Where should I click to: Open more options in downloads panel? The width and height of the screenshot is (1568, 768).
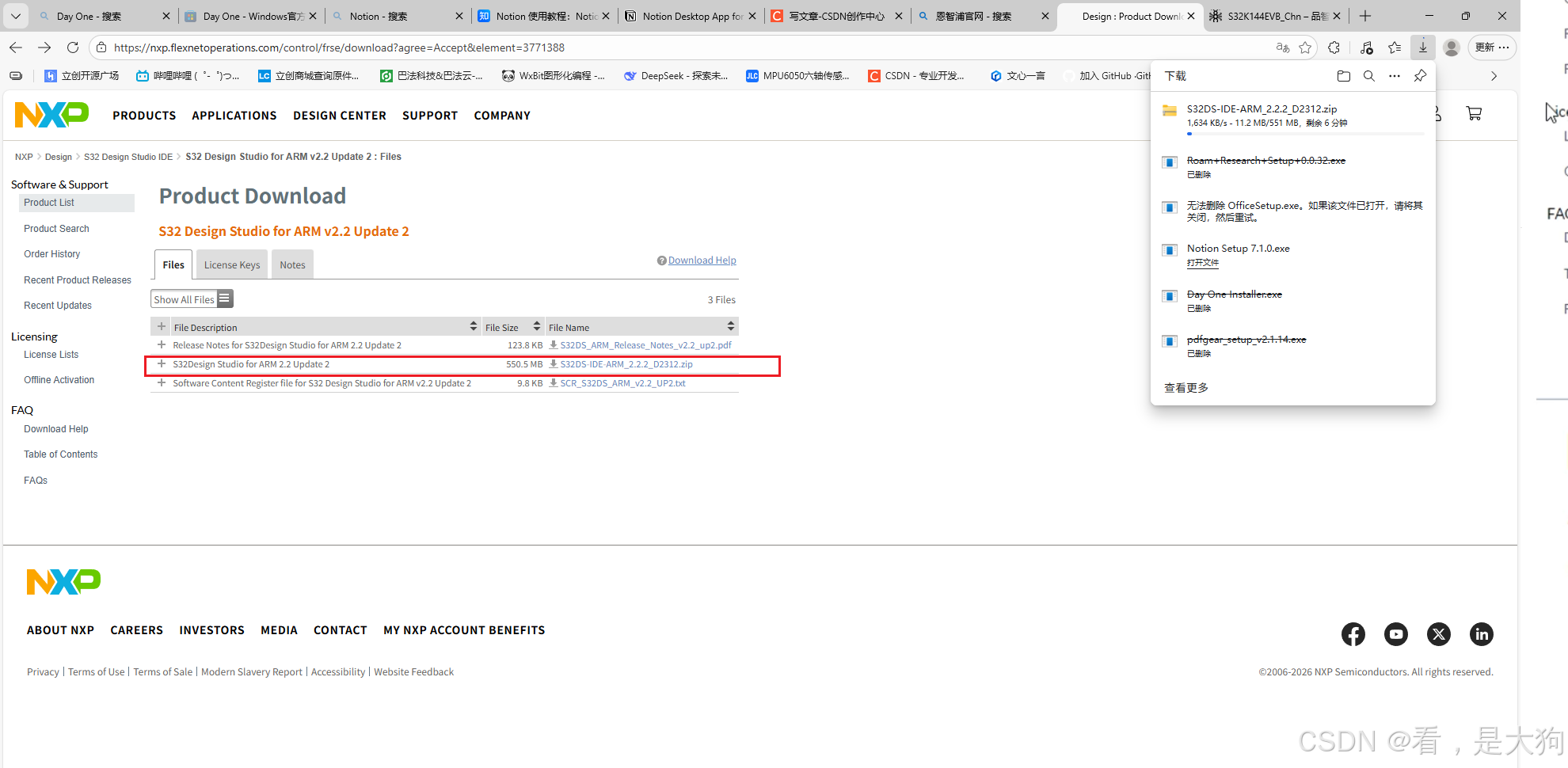tap(1395, 76)
